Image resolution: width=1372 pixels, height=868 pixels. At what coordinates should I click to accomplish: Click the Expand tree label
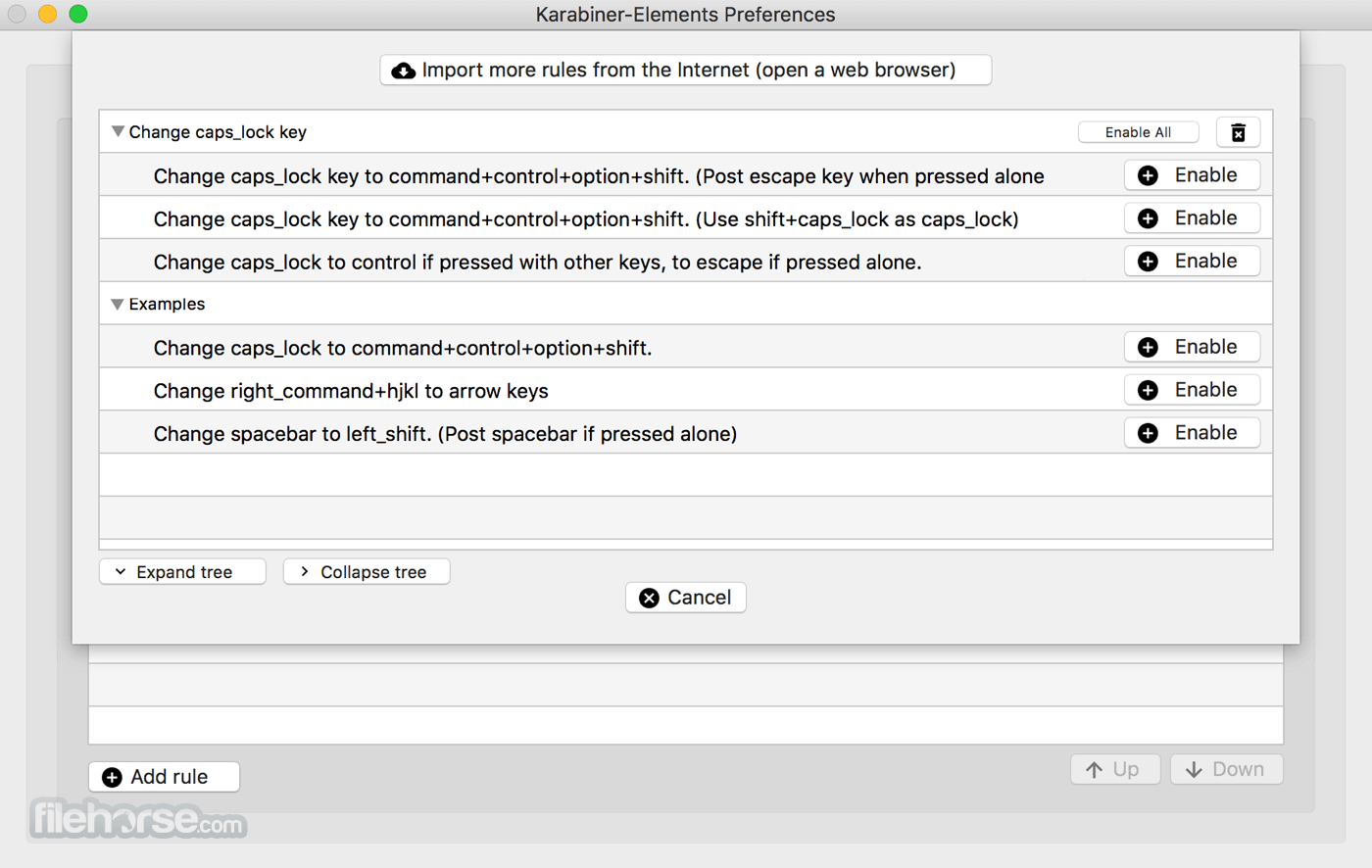(x=184, y=572)
